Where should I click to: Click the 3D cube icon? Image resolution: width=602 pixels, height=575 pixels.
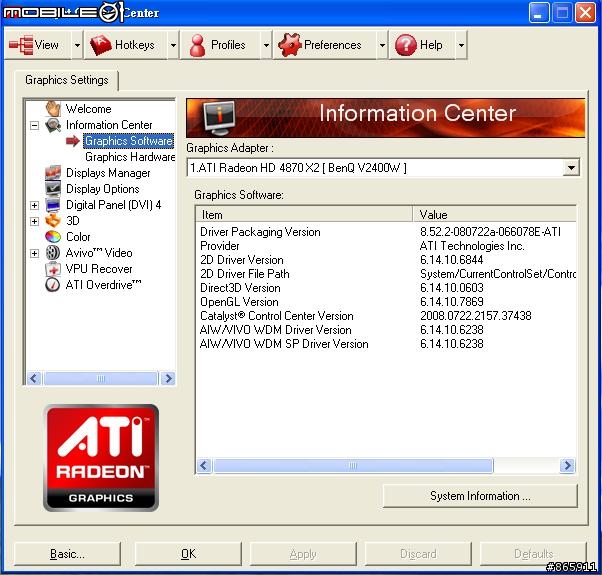click(x=53, y=221)
